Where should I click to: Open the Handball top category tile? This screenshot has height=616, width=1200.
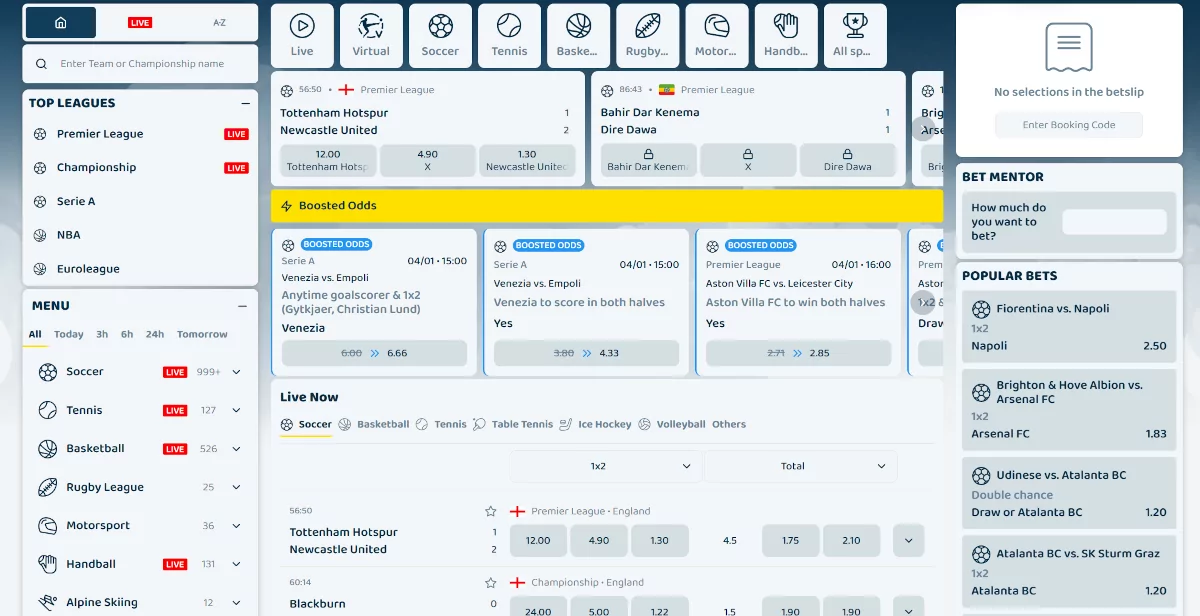pyautogui.click(x=786, y=36)
